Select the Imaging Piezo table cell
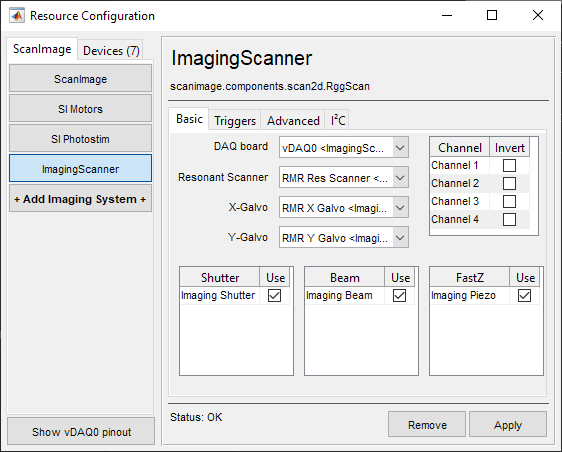The width and height of the screenshot is (562, 452). tap(470, 295)
